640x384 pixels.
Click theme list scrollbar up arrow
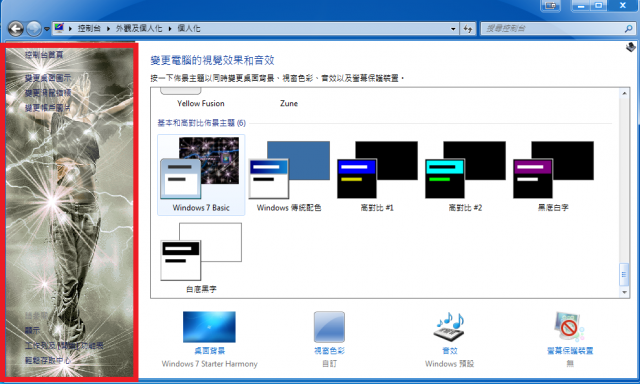tap(624, 93)
